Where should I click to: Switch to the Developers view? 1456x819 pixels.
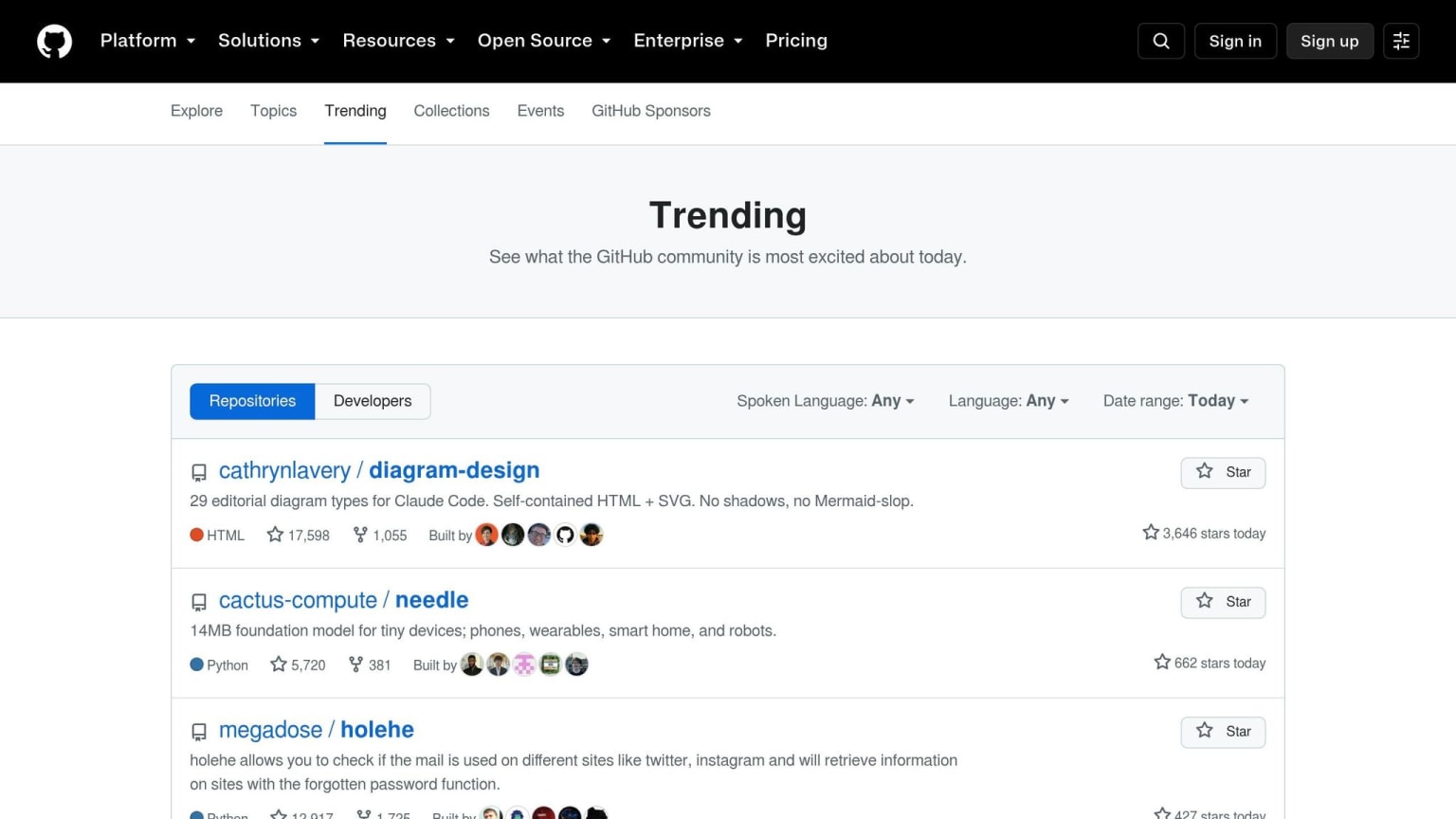373,401
